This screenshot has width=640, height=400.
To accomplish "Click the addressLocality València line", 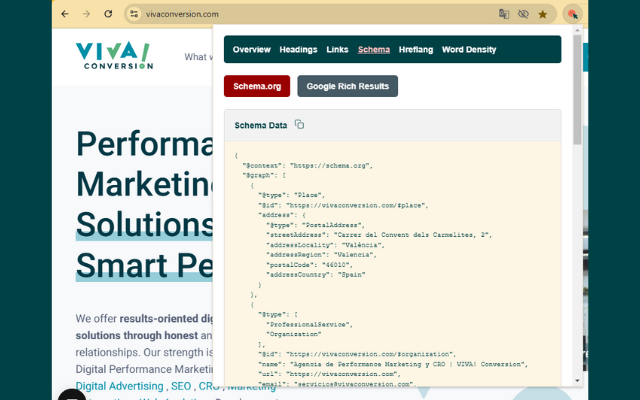I will [325, 245].
